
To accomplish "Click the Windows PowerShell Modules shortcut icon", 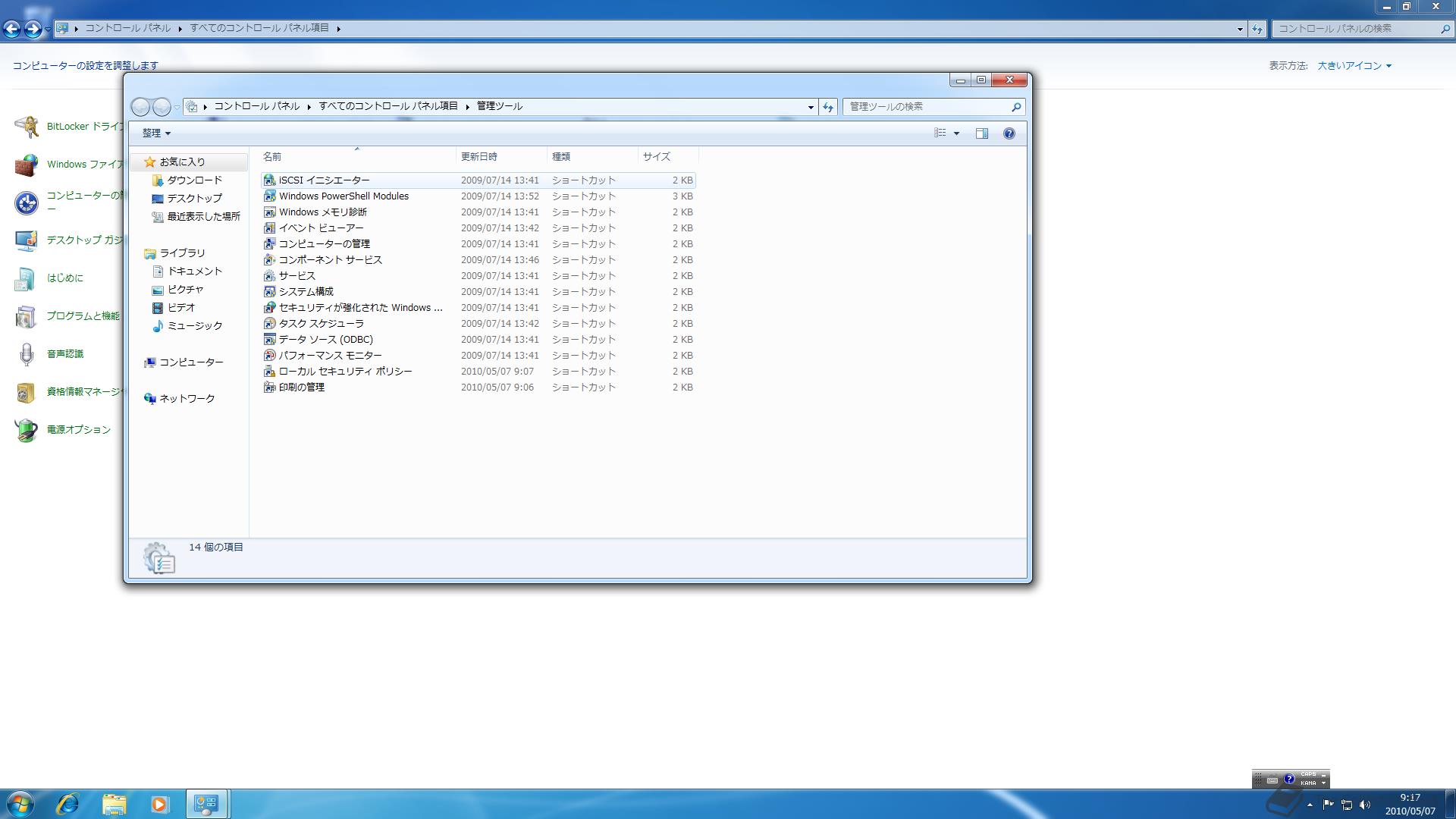I will 269,196.
